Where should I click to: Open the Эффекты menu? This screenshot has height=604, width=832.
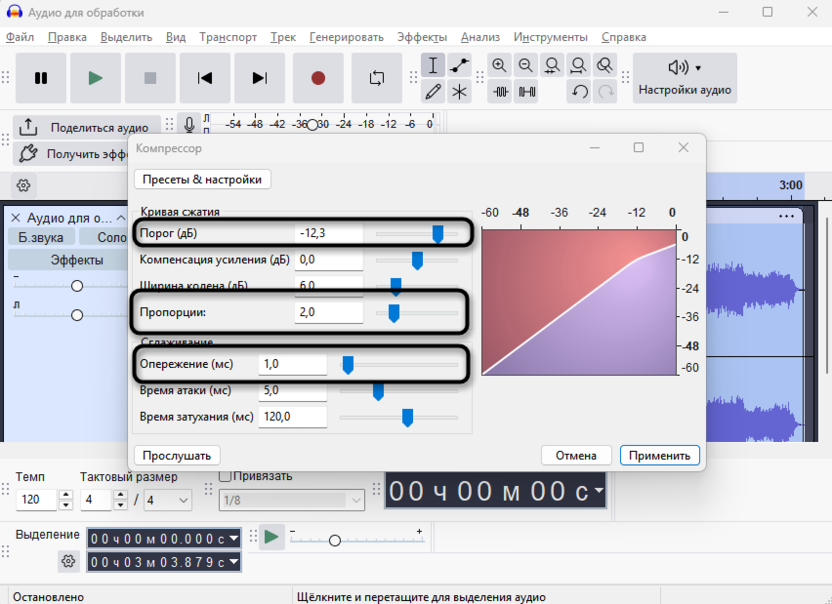pos(421,37)
